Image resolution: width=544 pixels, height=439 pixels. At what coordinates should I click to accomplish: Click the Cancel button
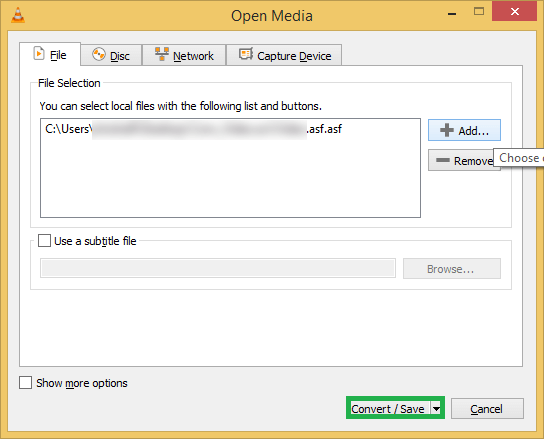[x=487, y=409]
